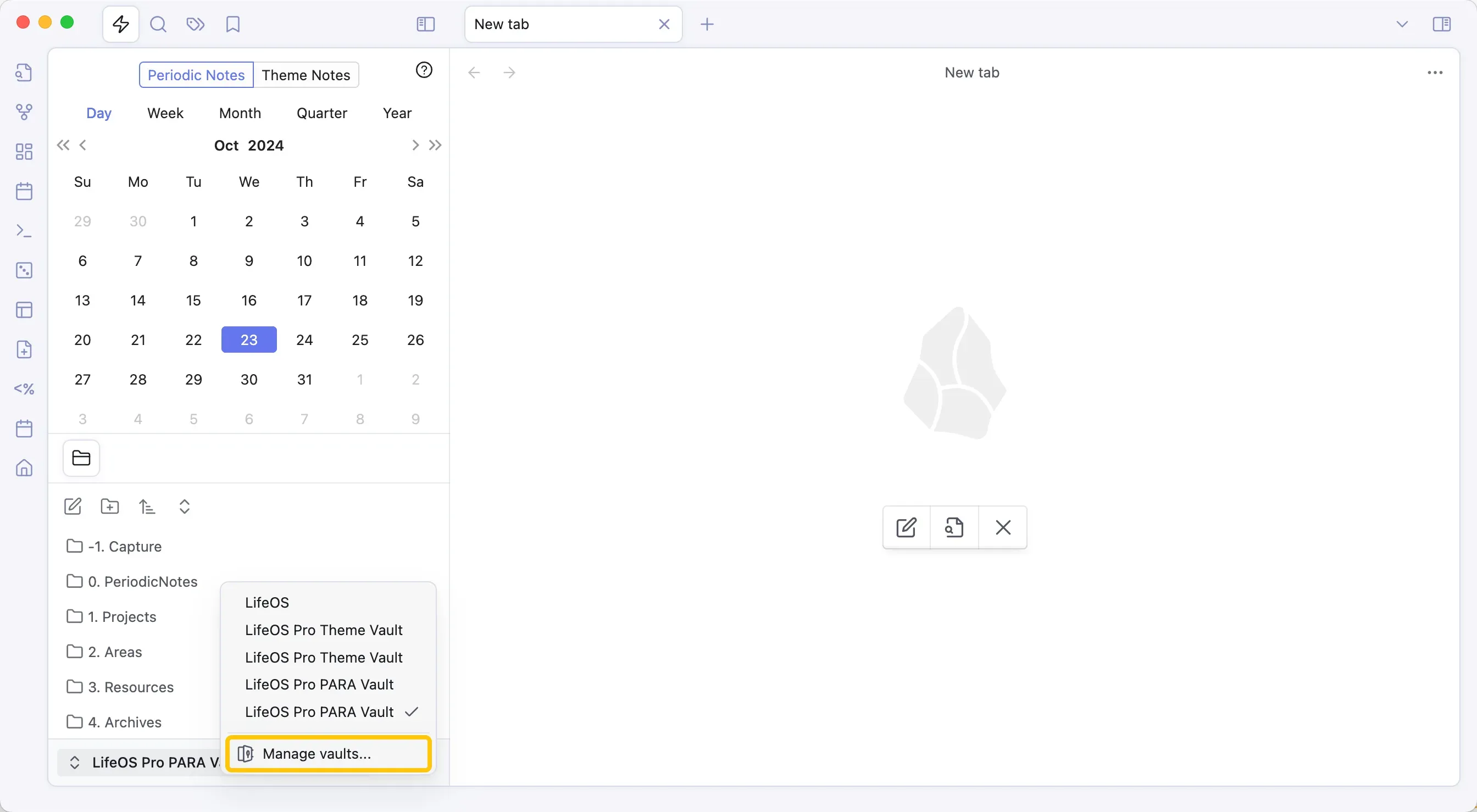Expand or collapse all folders
1477x812 pixels.
[184, 507]
